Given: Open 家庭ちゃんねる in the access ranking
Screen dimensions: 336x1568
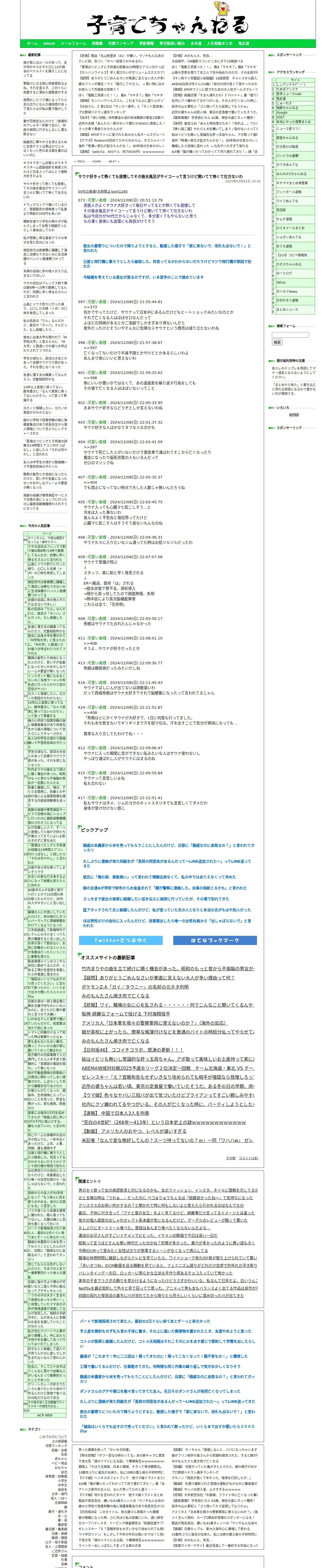Looking at the screenshot, I should point(287,137).
